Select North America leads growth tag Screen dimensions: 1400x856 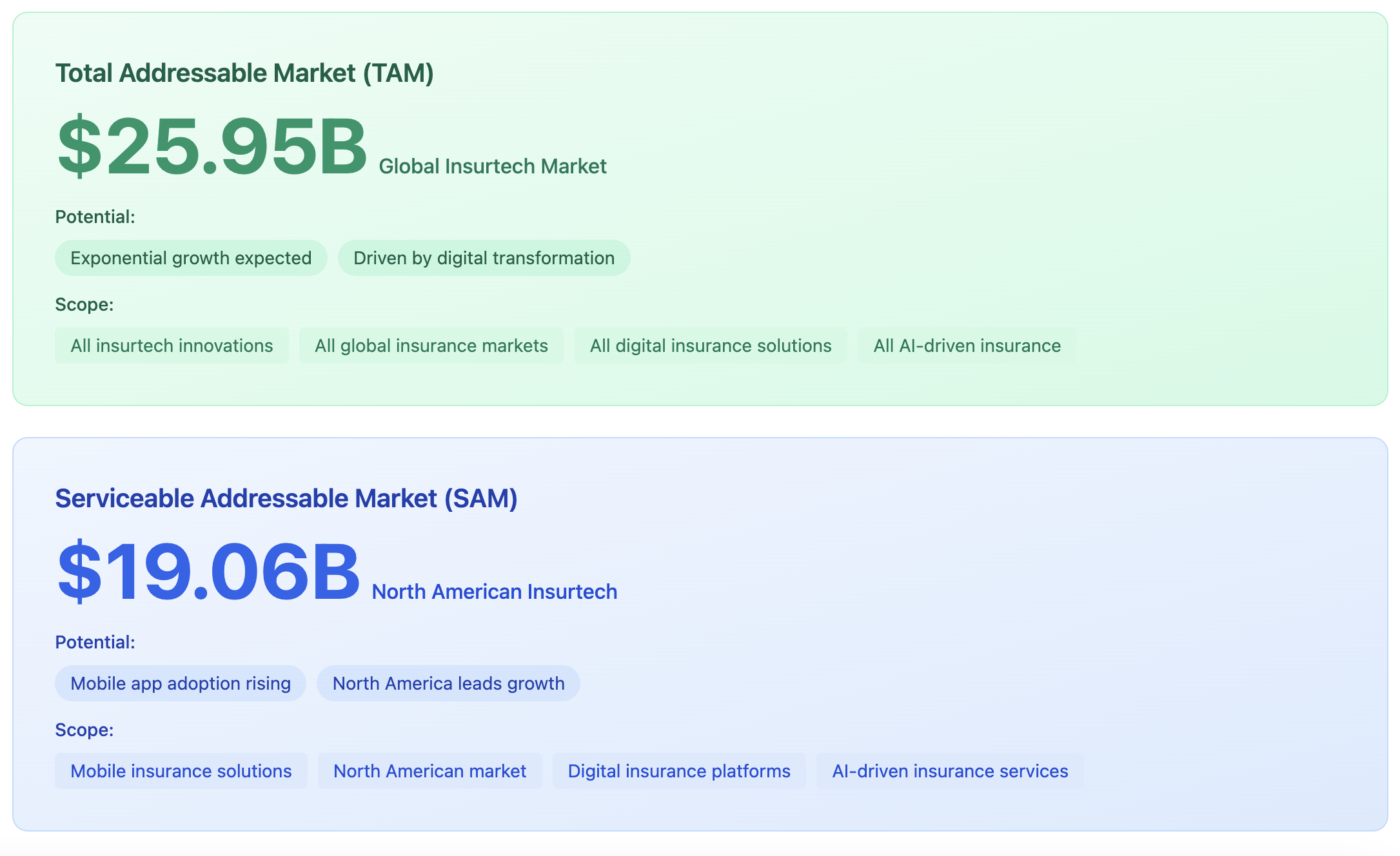coord(448,683)
